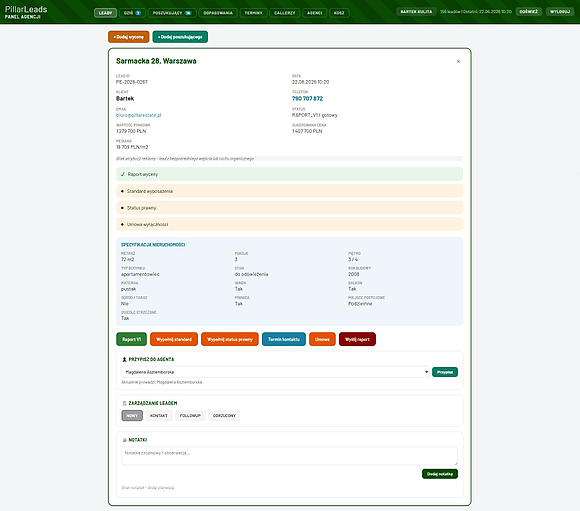This screenshot has width=580, height=511.
Task: Click the badge counter on Dziś tab
Action: point(138,13)
